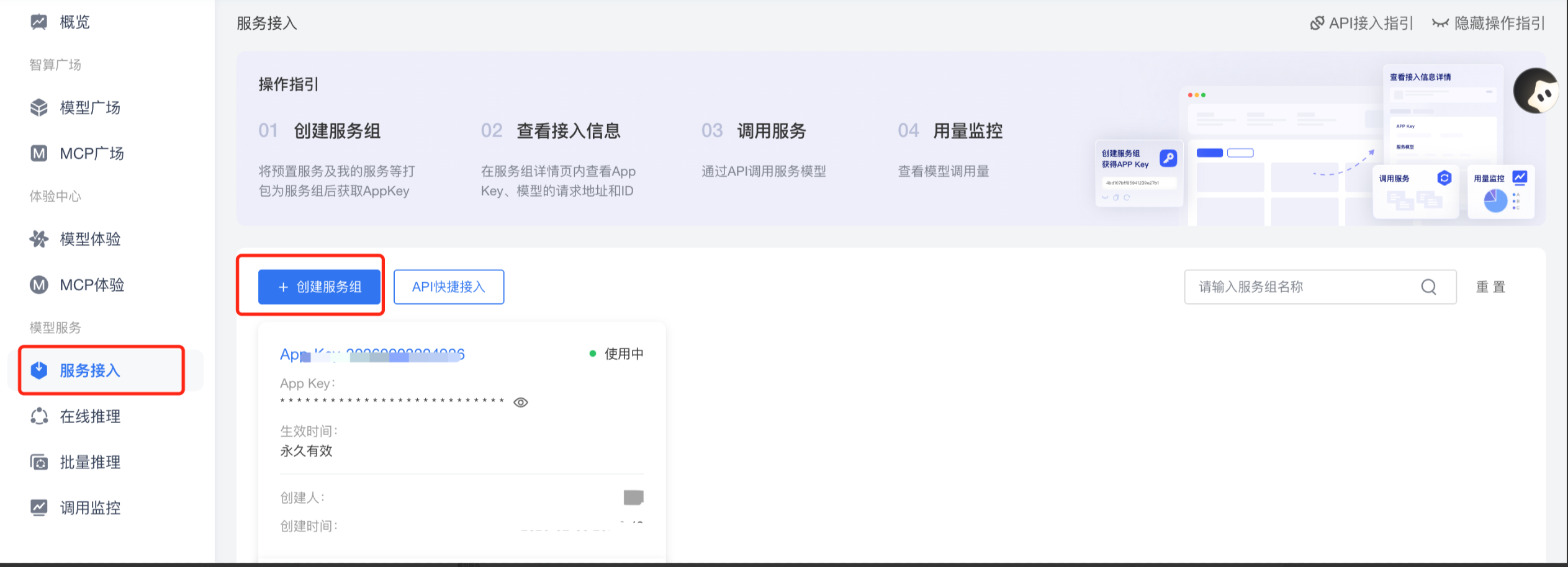Click the 创建时间 field label
Image resolution: width=1568 pixels, height=567 pixels.
309,526
